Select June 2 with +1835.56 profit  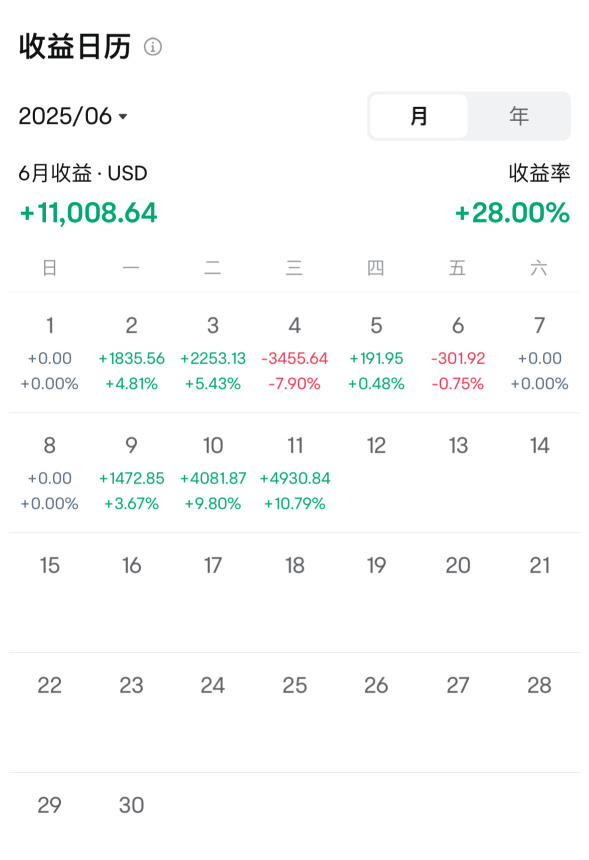[132, 353]
